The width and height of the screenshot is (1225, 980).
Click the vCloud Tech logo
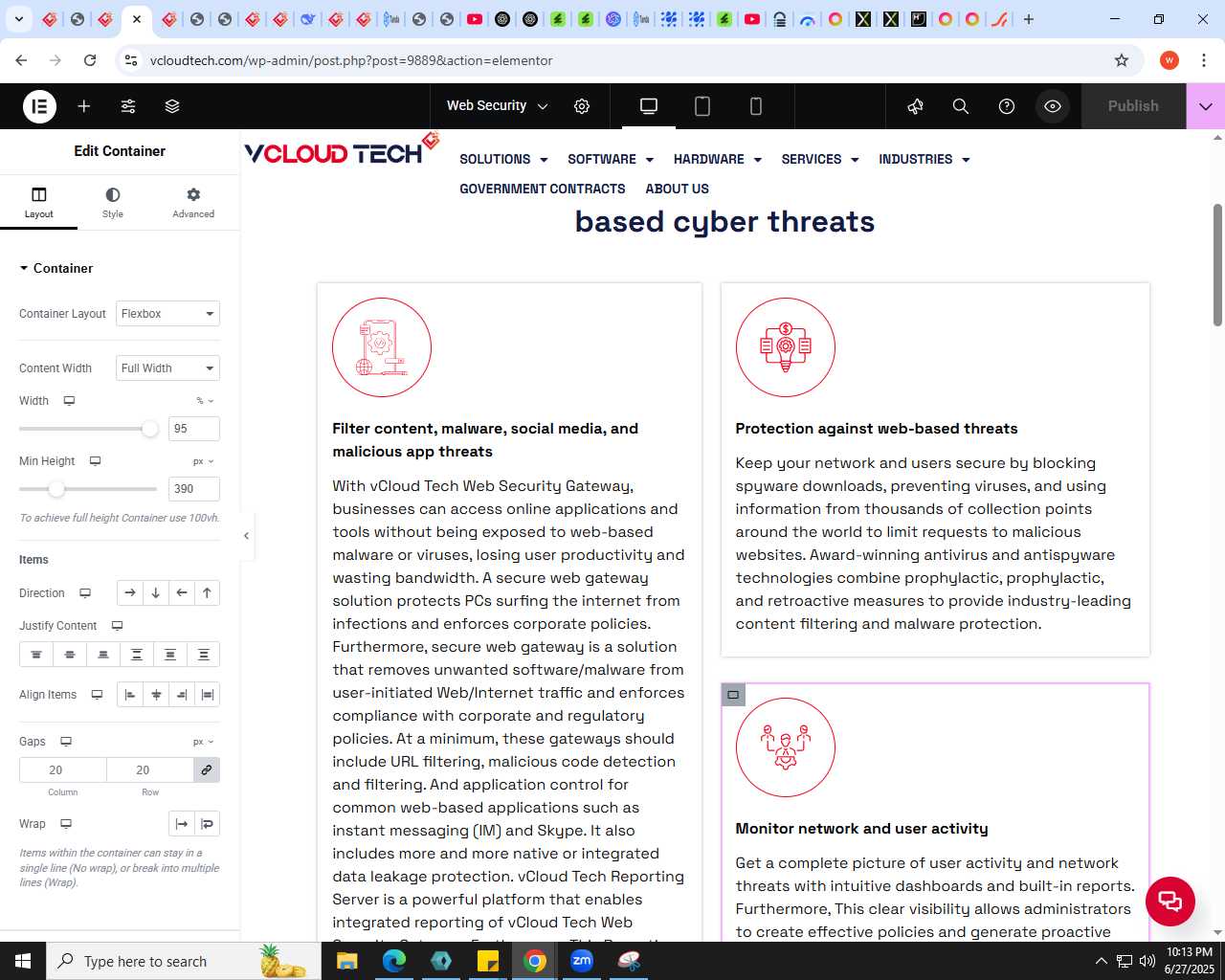[x=342, y=150]
